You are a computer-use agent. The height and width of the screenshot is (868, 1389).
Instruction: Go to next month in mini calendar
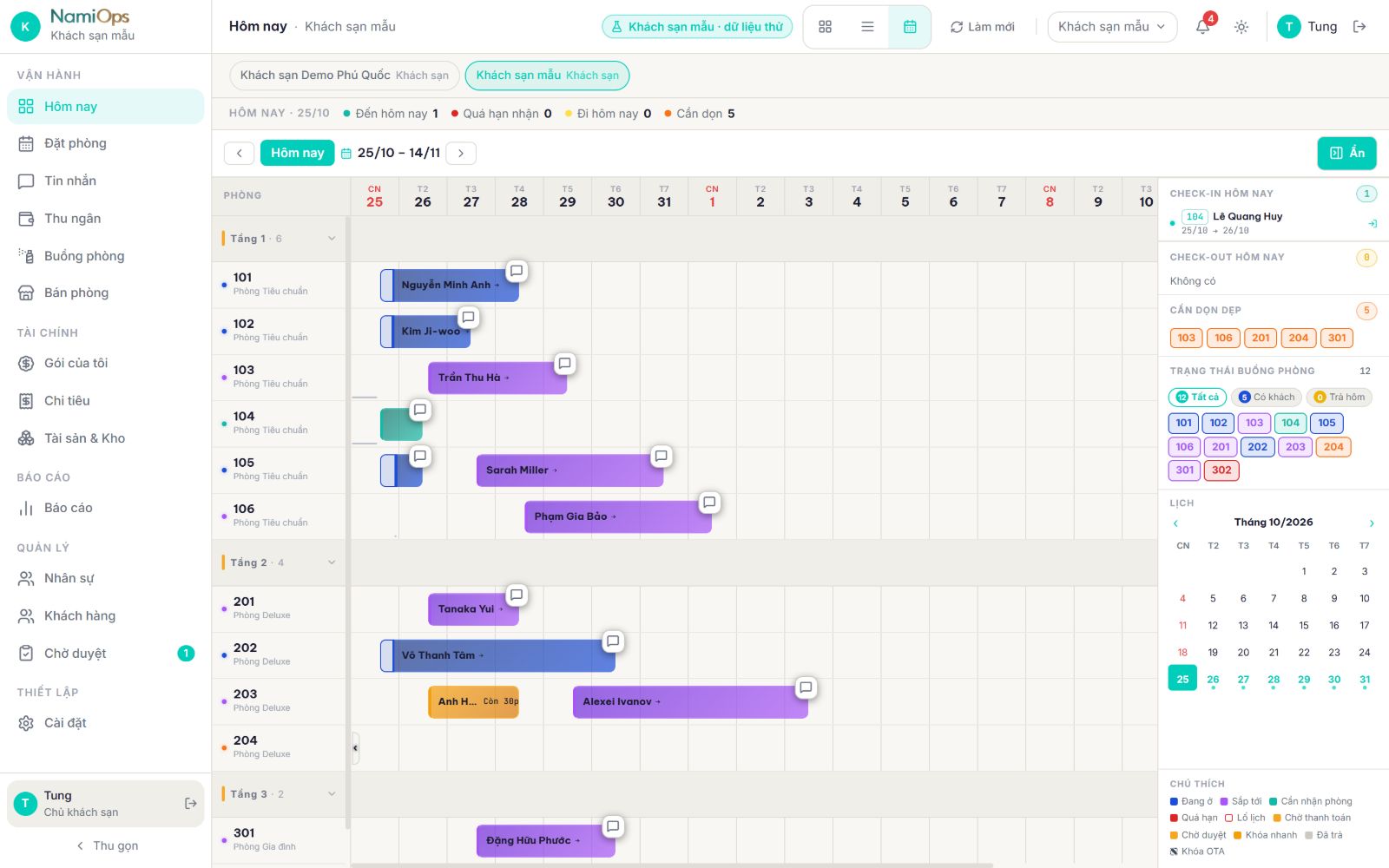pyautogui.click(x=1372, y=523)
